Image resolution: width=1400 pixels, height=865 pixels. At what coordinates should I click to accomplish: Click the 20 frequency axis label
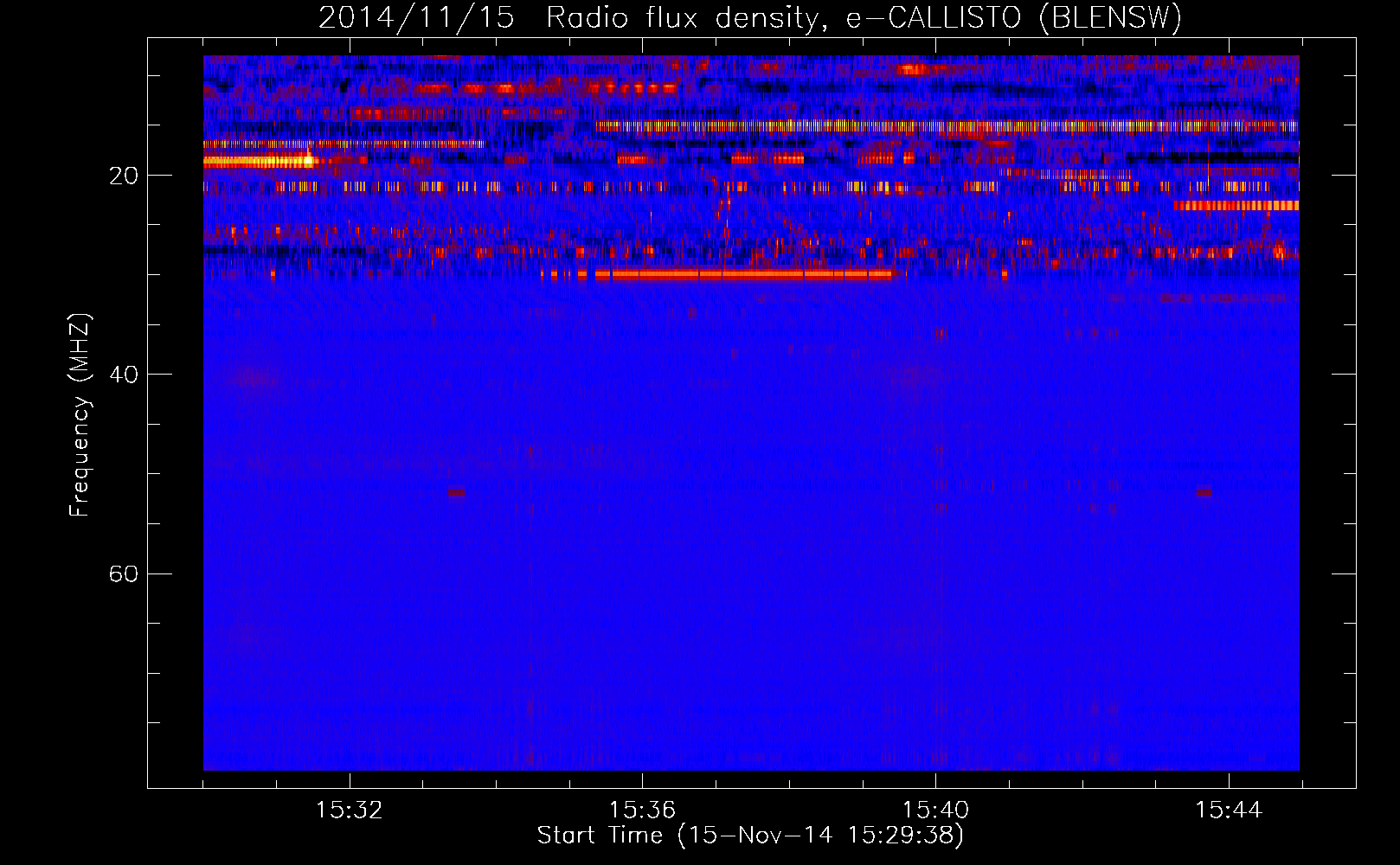(x=124, y=176)
